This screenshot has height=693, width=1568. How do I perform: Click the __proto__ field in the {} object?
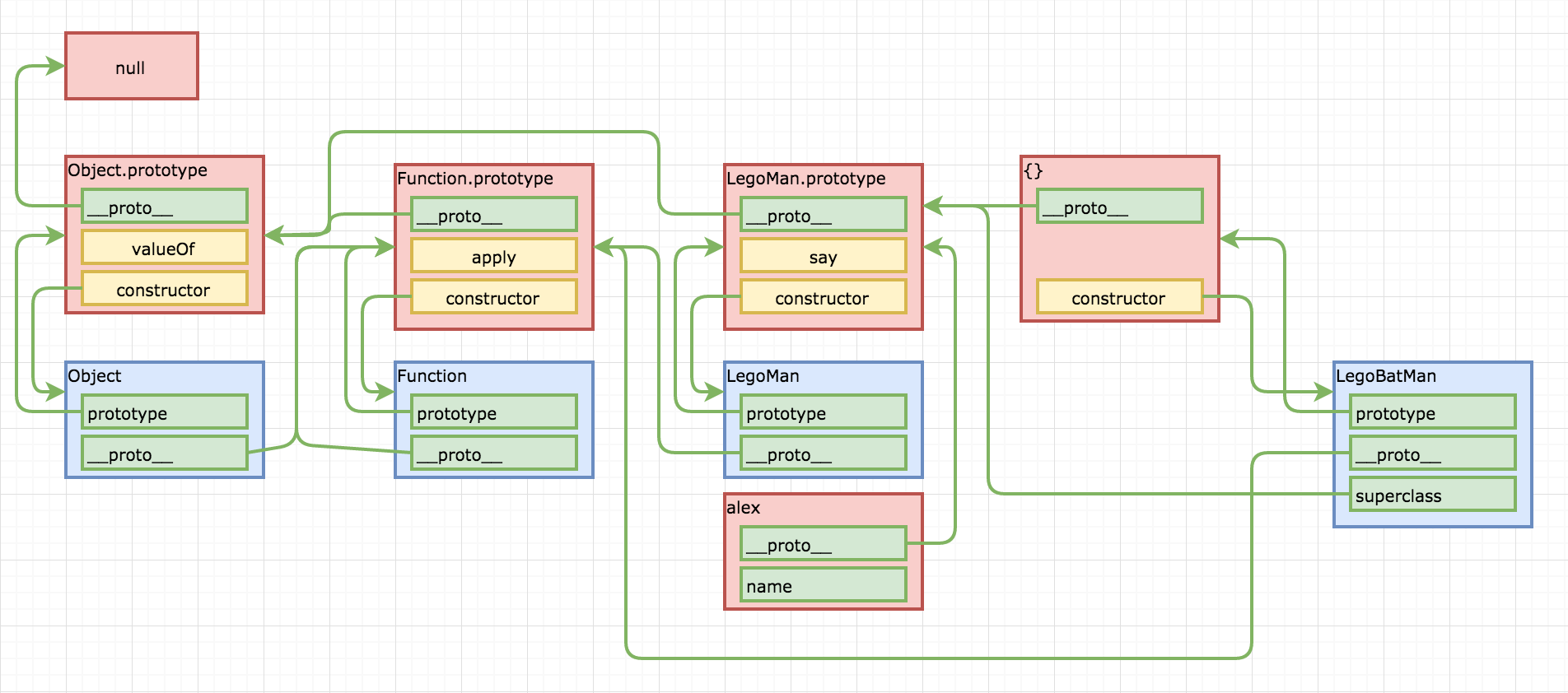point(1120,207)
